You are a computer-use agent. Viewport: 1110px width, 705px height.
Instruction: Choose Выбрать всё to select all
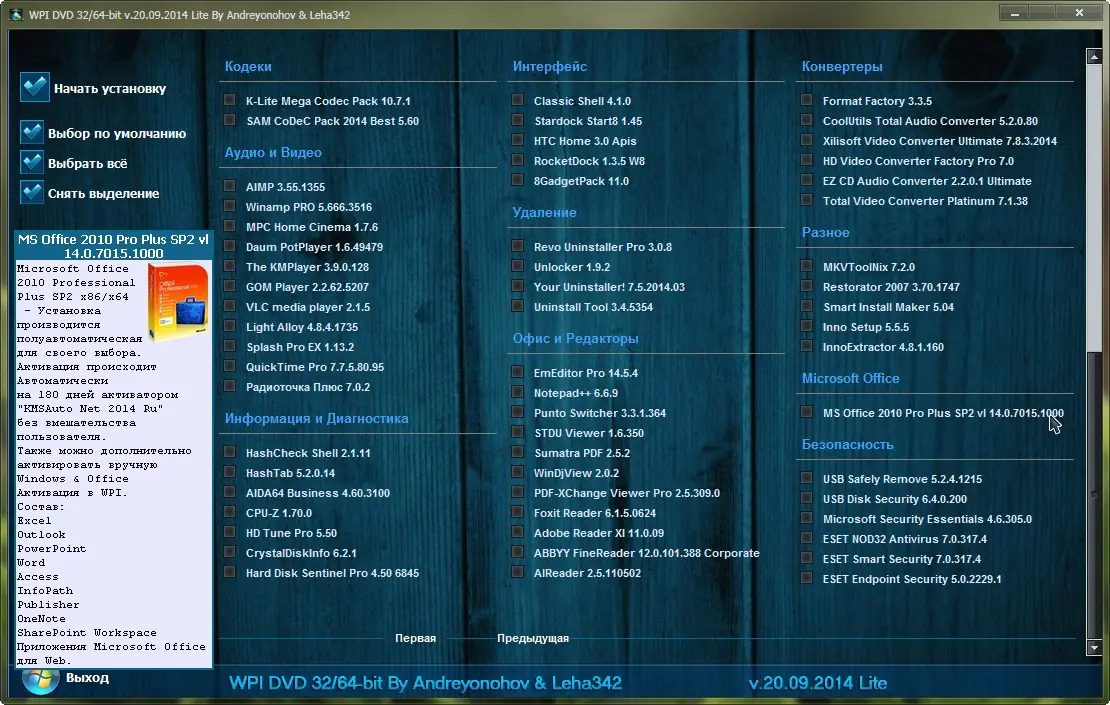(x=88, y=164)
